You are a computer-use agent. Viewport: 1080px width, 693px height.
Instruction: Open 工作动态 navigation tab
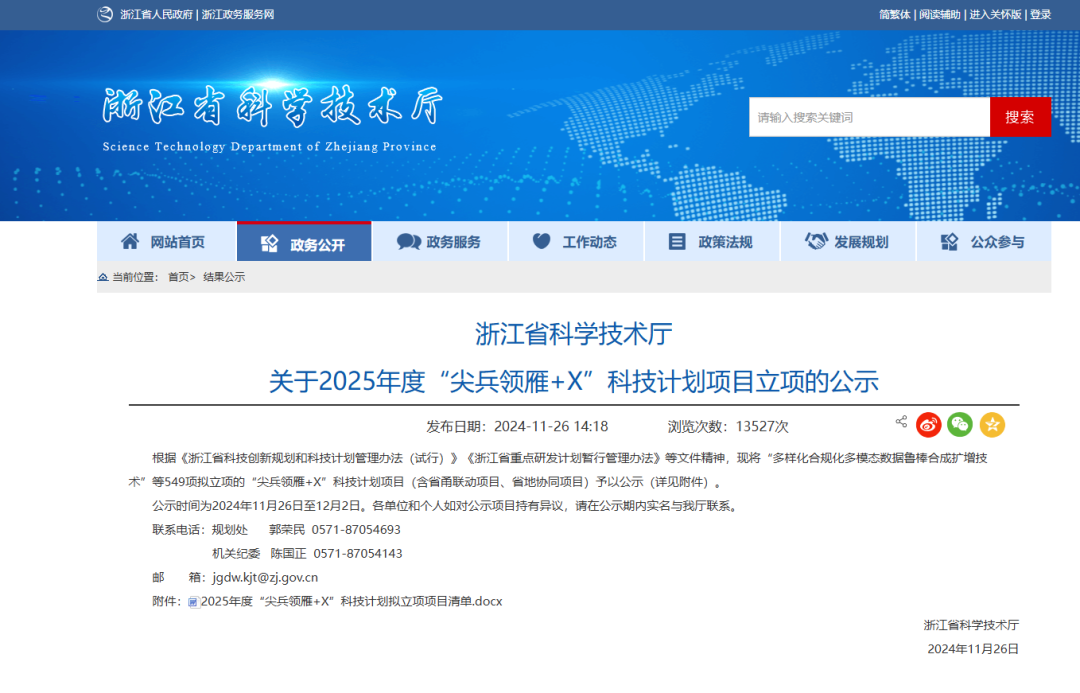(x=576, y=241)
